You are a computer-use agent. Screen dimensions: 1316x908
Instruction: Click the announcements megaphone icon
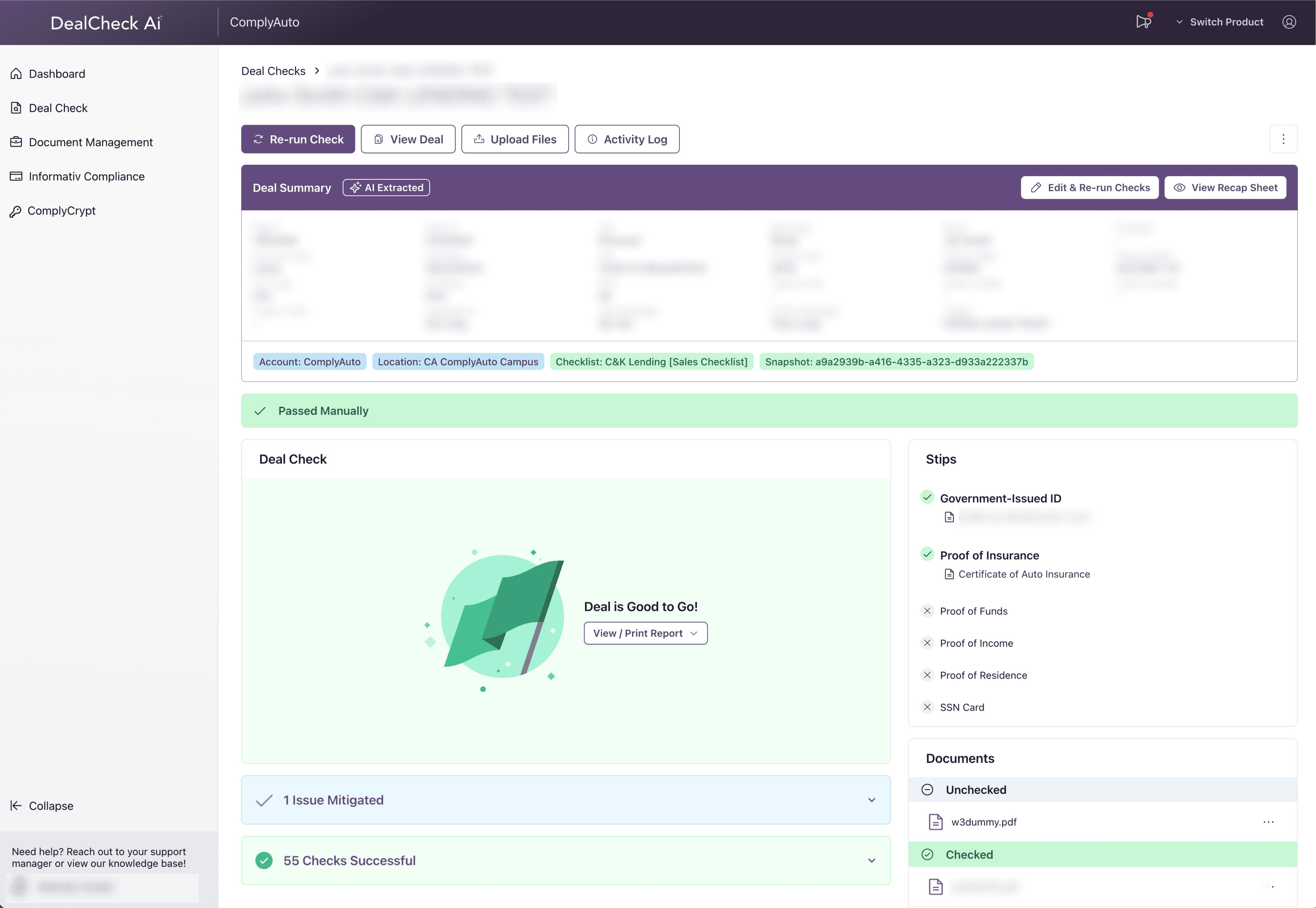click(1143, 22)
